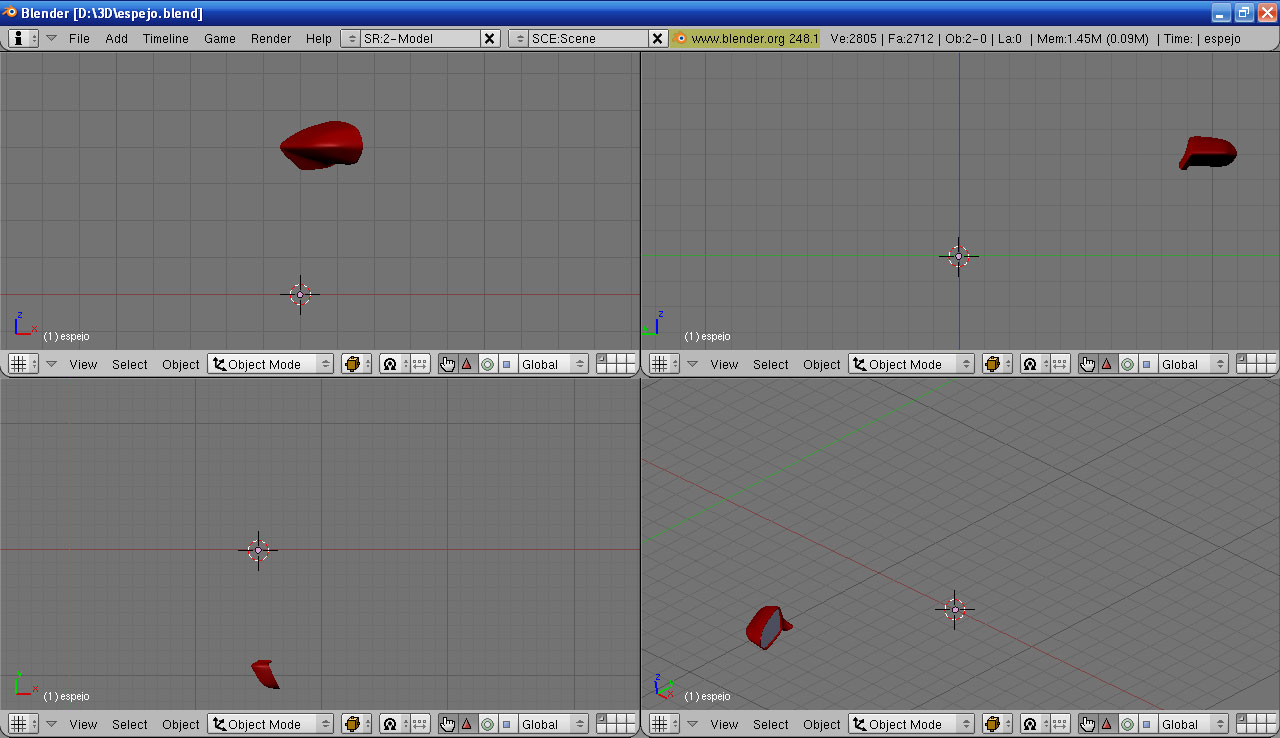Viewport: 1280px width, 738px height.
Task: Select translate manipulator triangle in bottom-left viewport
Action: pos(466,724)
